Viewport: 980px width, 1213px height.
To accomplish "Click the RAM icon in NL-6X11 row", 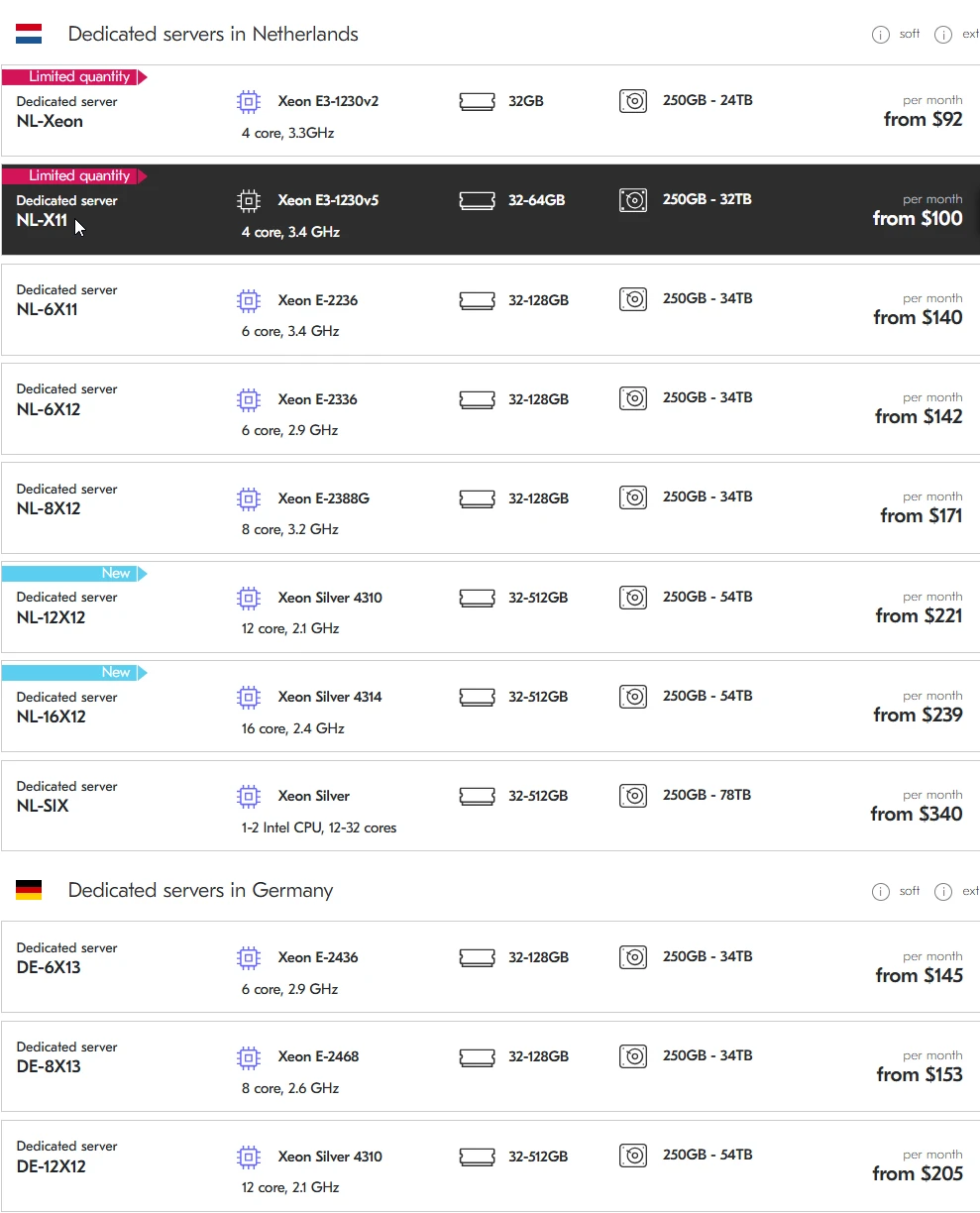I will [x=478, y=299].
